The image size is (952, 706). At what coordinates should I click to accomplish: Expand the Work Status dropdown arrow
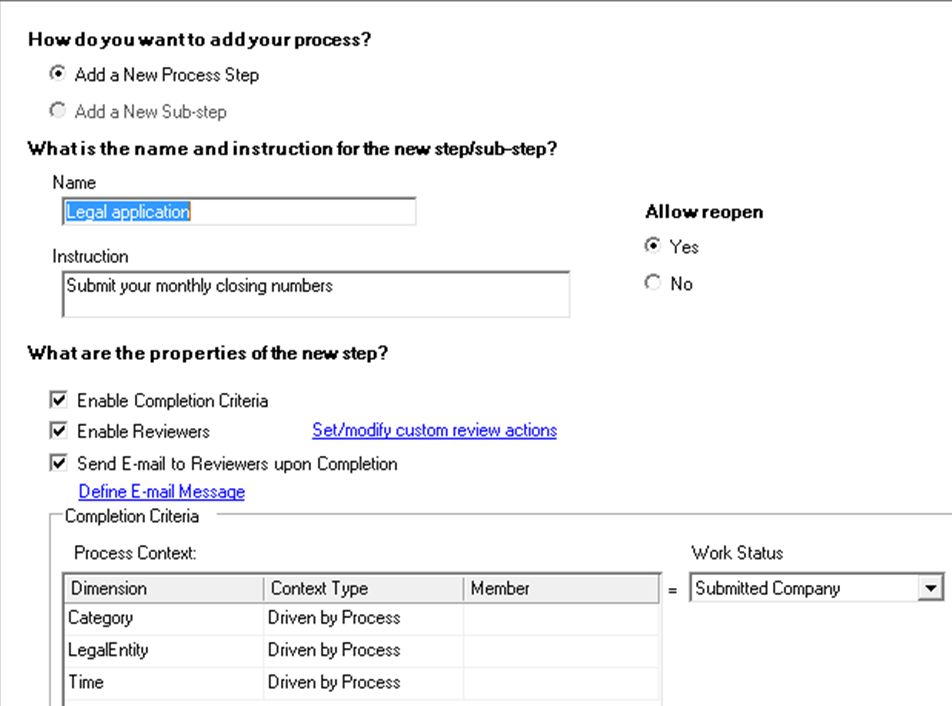[x=931, y=588]
